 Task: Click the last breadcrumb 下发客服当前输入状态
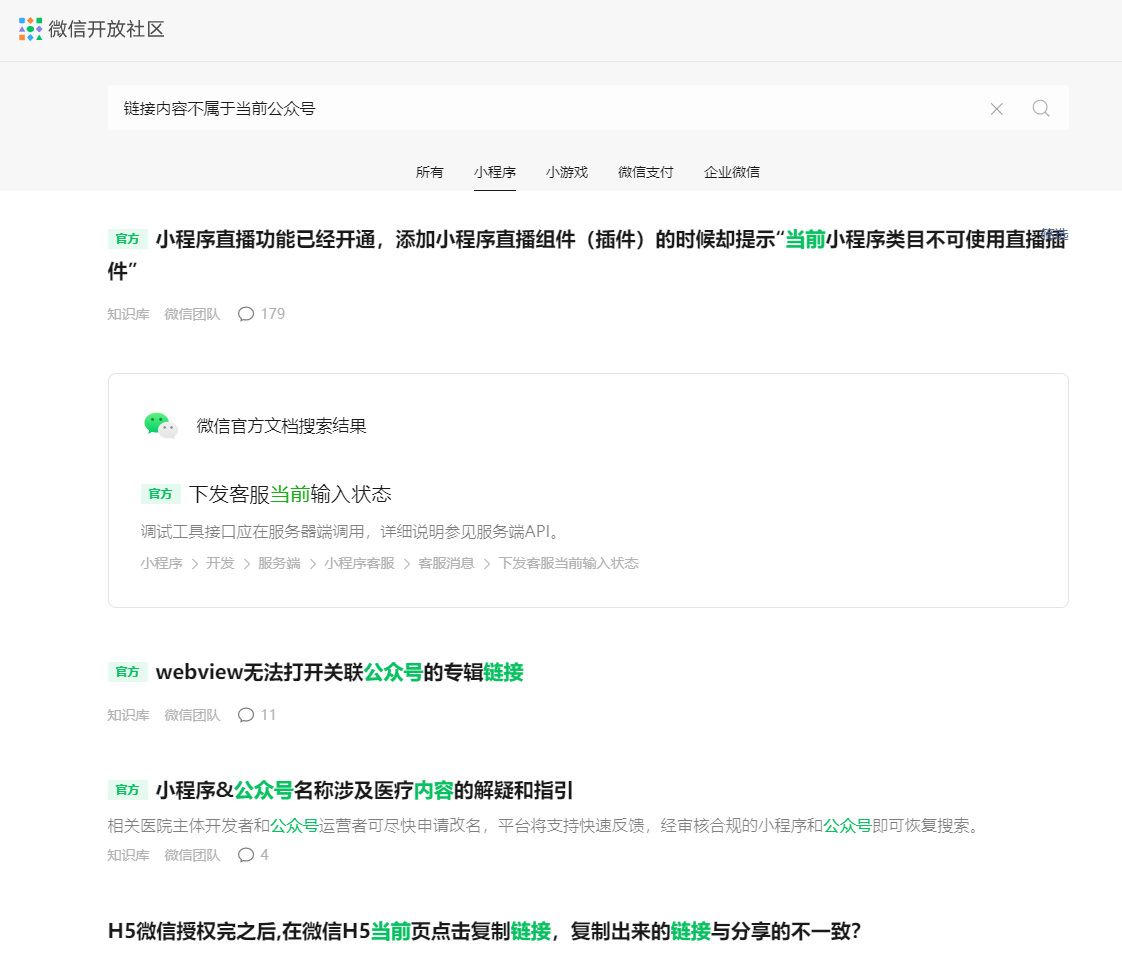point(568,564)
